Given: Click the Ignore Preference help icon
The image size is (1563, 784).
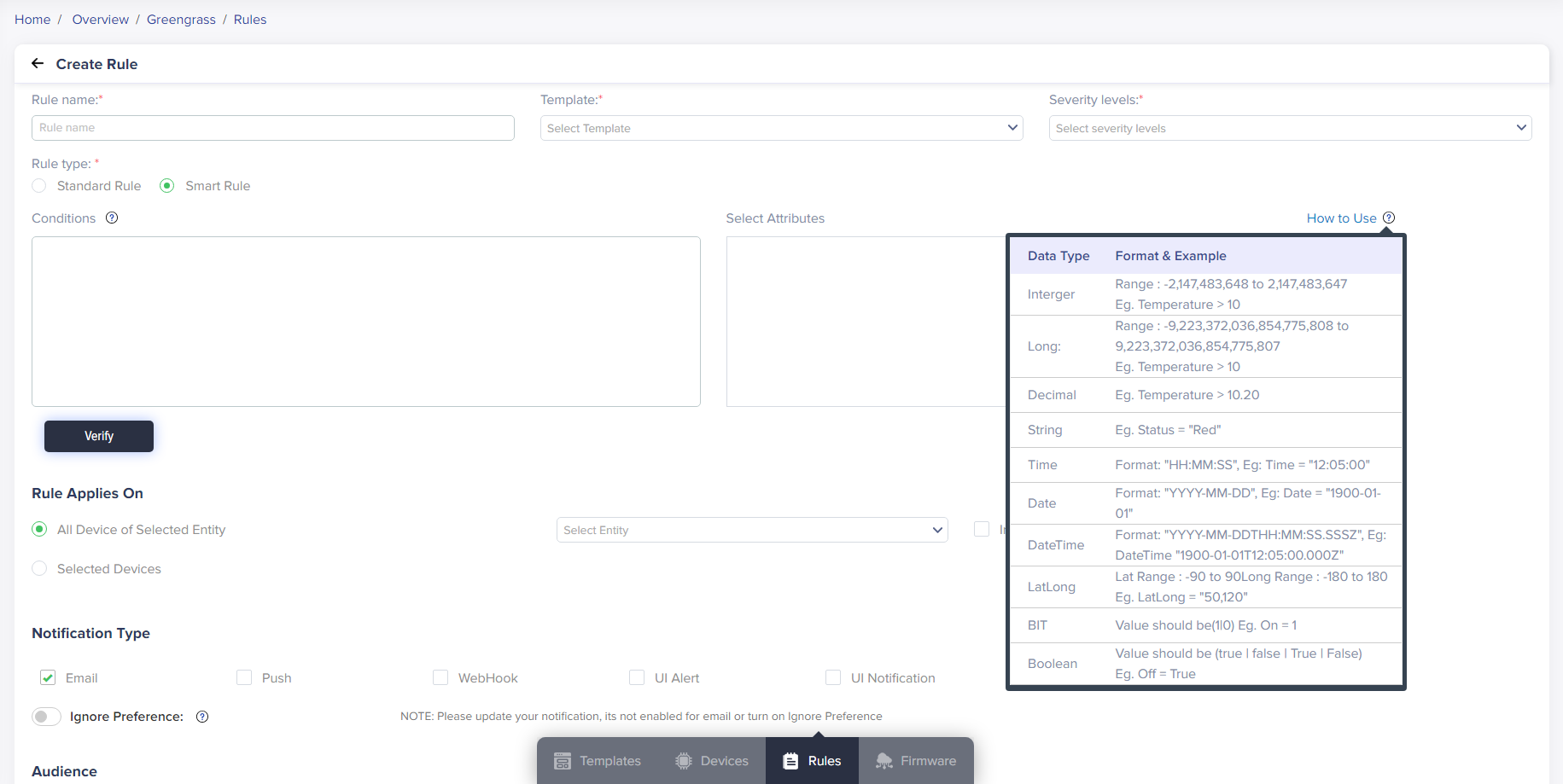Looking at the screenshot, I should point(201,717).
